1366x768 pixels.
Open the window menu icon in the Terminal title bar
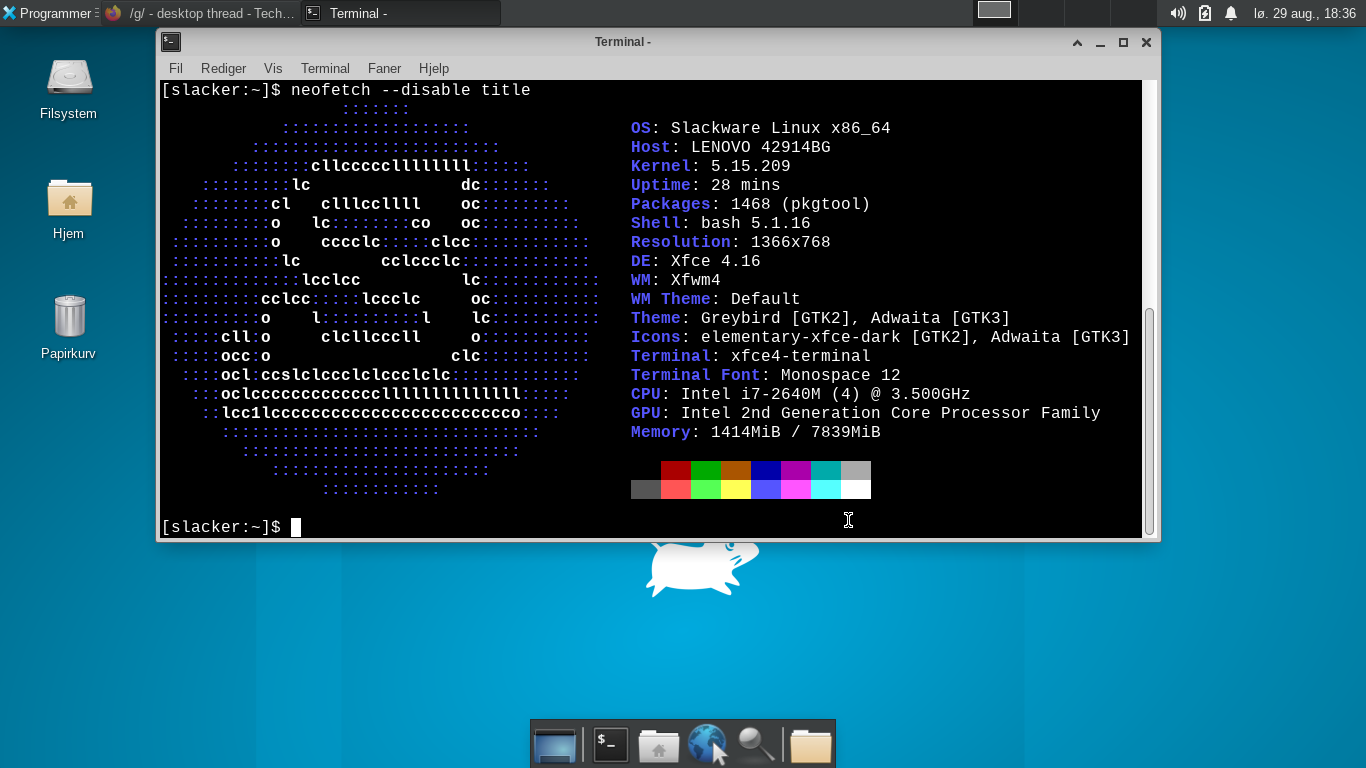click(x=171, y=42)
